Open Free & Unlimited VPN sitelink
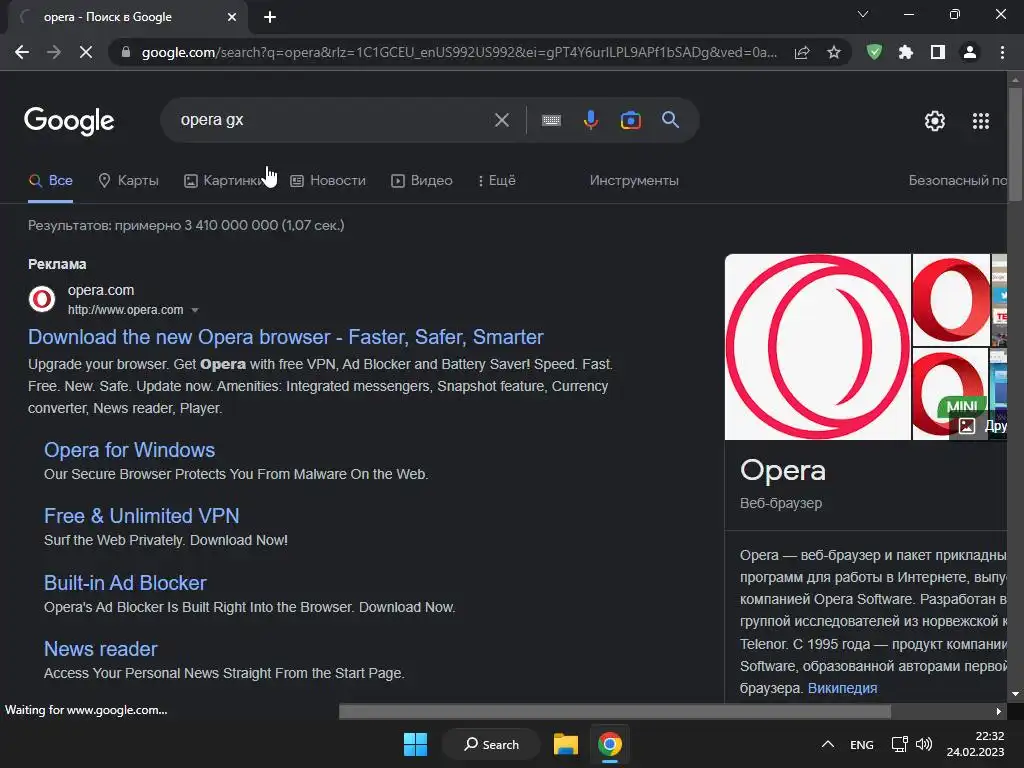This screenshot has width=1024, height=768. [x=142, y=516]
